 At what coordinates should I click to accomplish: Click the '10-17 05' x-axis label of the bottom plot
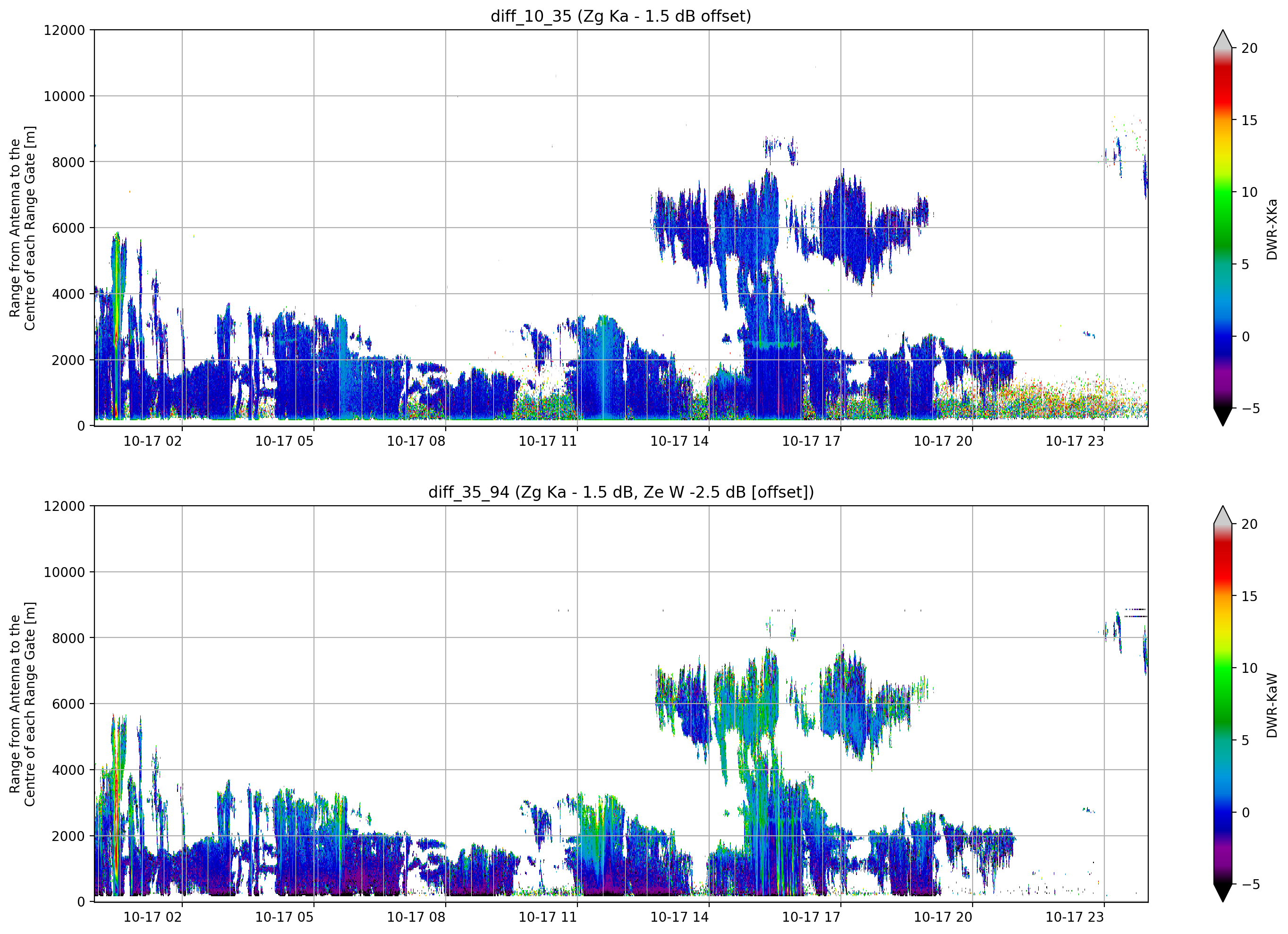(285, 917)
